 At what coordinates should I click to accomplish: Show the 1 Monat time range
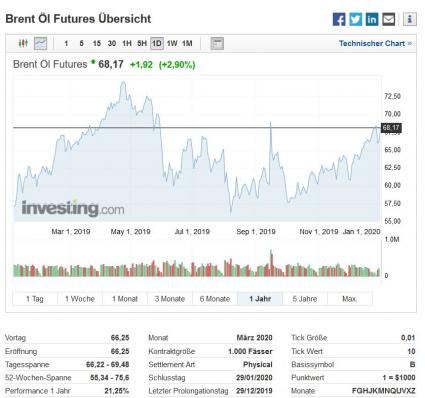(x=125, y=299)
